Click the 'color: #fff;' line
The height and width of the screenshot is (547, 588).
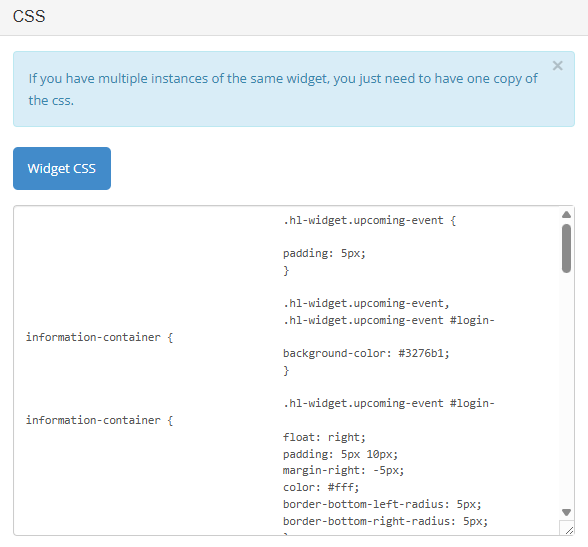321,487
